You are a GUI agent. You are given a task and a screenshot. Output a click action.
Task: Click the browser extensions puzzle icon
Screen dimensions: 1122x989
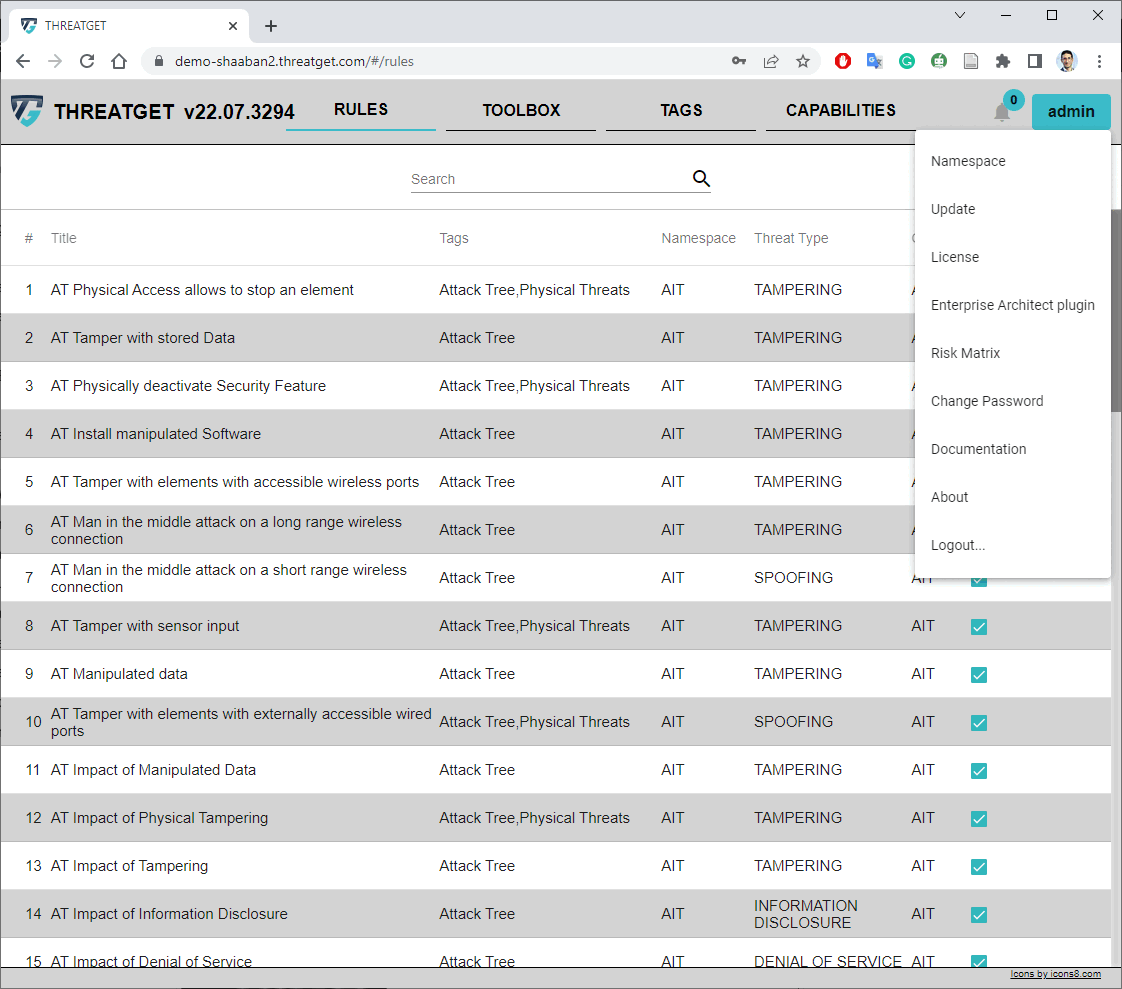[1003, 61]
